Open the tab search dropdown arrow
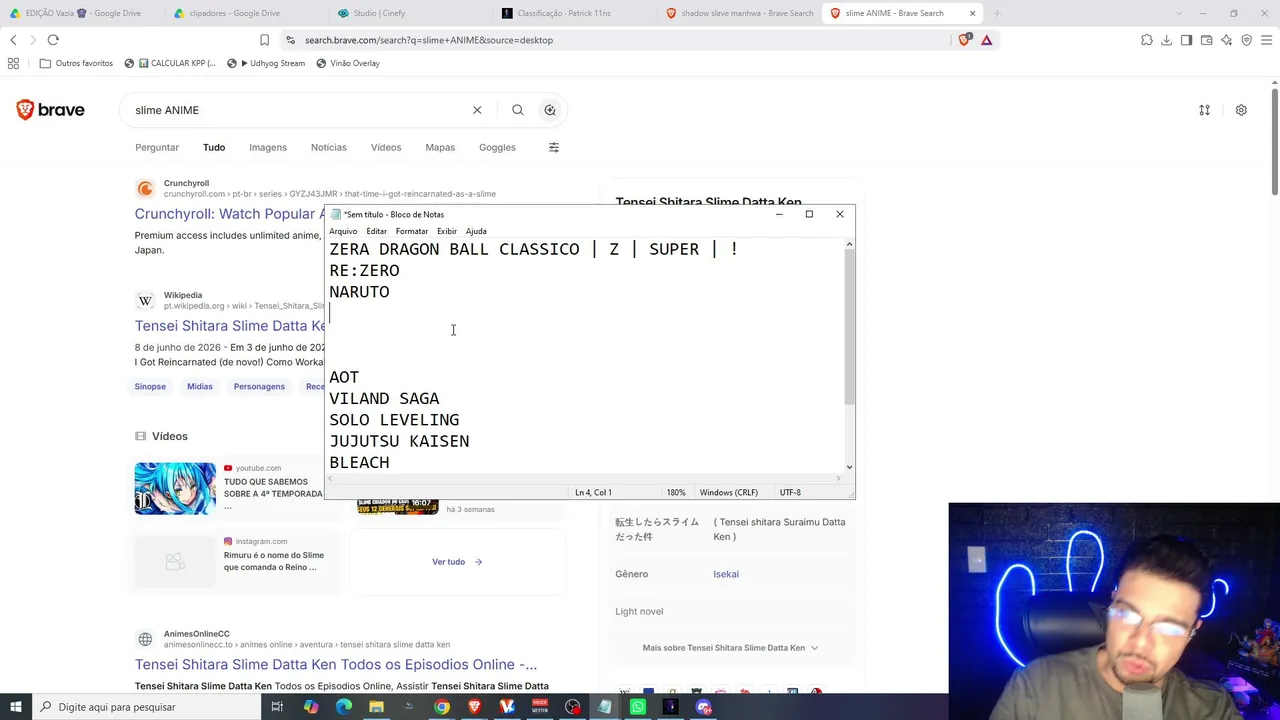 click(x=1179, y=13)
